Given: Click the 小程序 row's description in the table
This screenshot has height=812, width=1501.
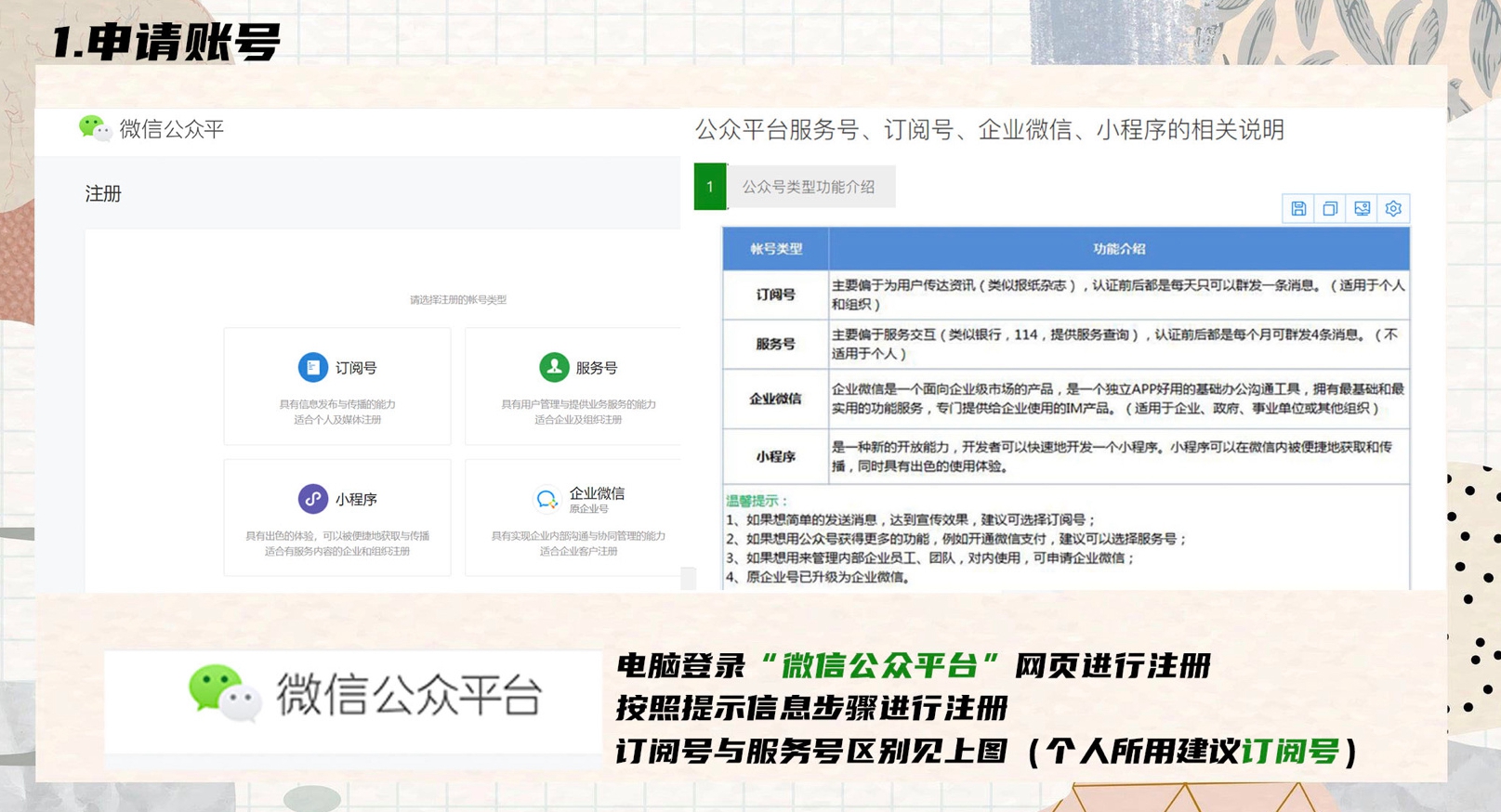Looking at the screenshot, I should [1112, 456].
